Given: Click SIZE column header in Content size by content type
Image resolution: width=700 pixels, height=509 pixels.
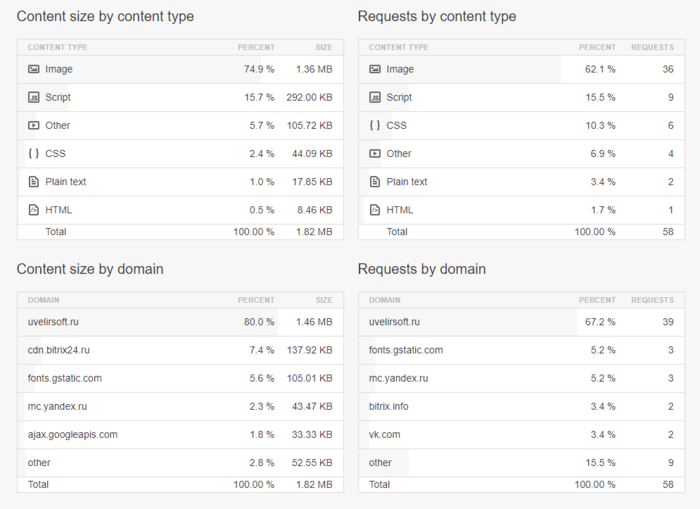Looking at the screenshot, I should click(324, 47).
